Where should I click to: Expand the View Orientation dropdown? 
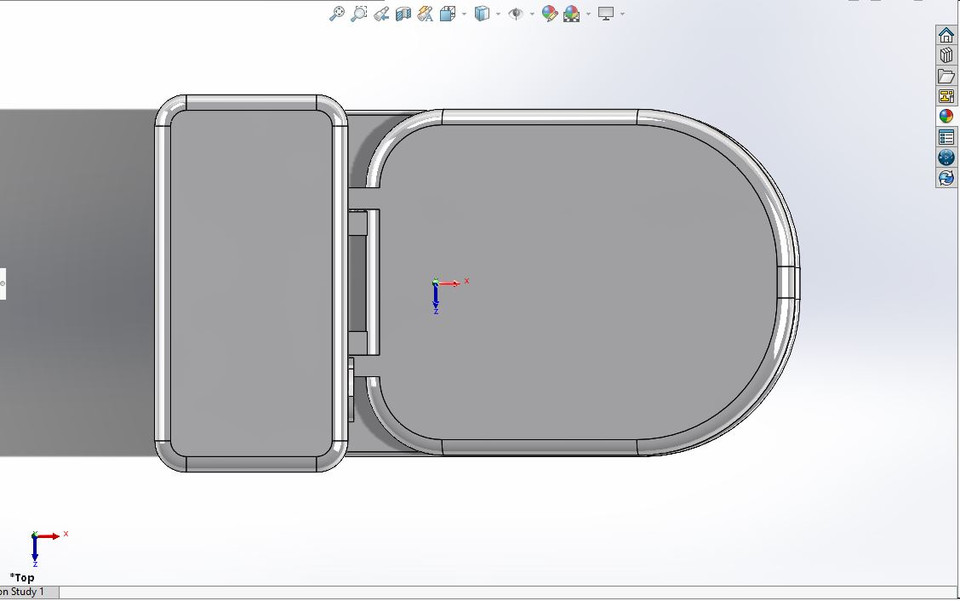tap(462, 13)
